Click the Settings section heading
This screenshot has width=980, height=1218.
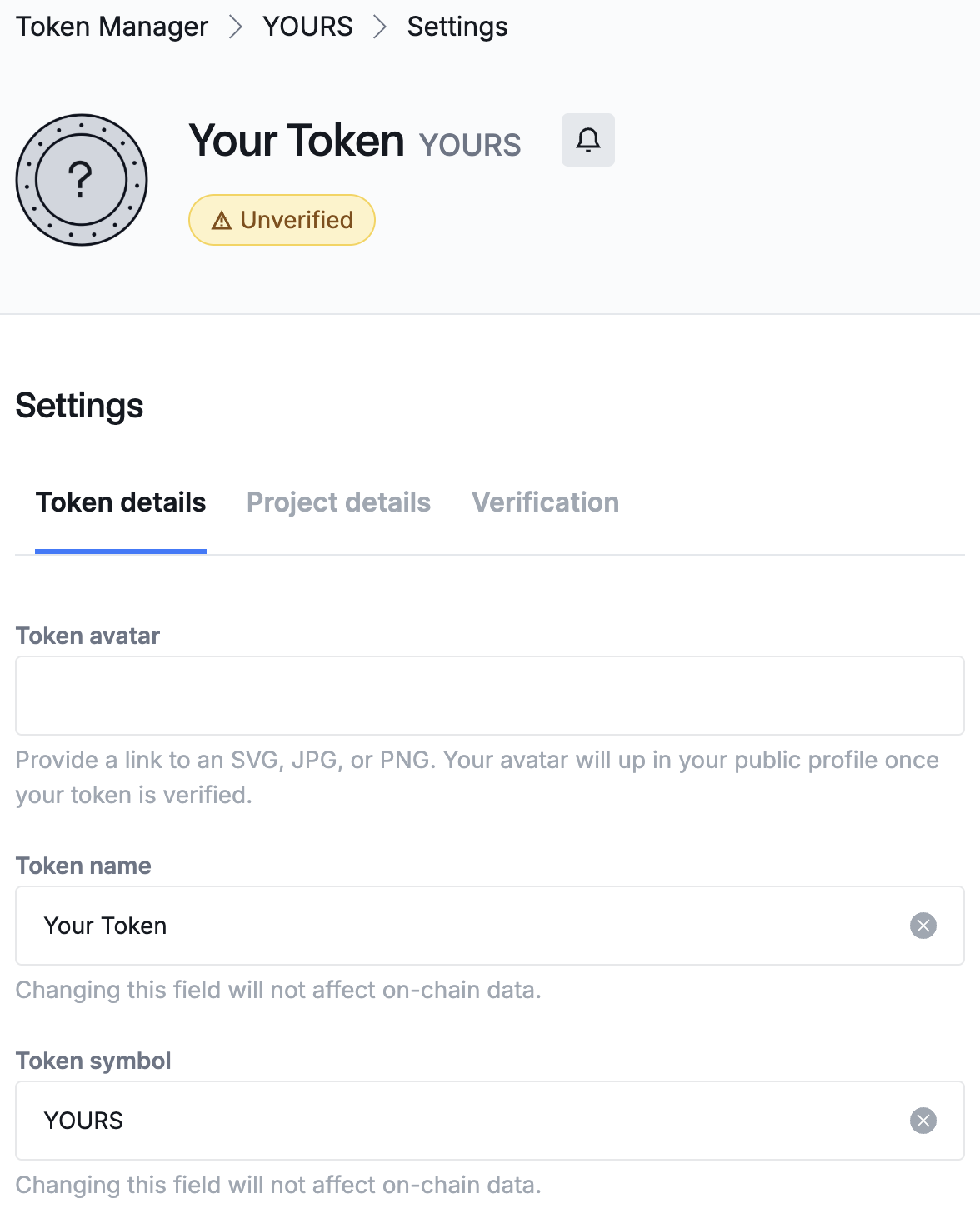[79, 406]
